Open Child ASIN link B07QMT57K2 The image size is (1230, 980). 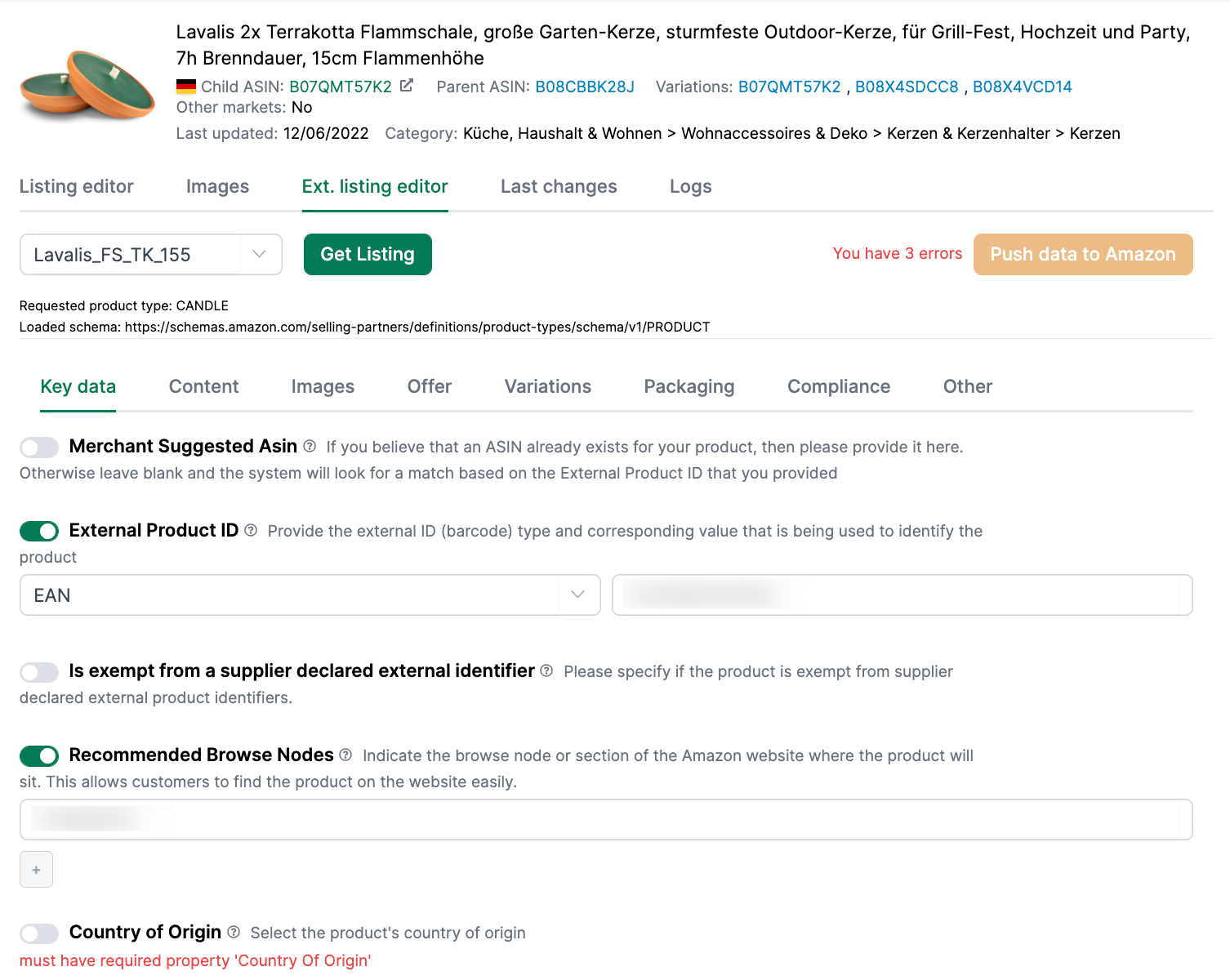(x=341, y=87)
